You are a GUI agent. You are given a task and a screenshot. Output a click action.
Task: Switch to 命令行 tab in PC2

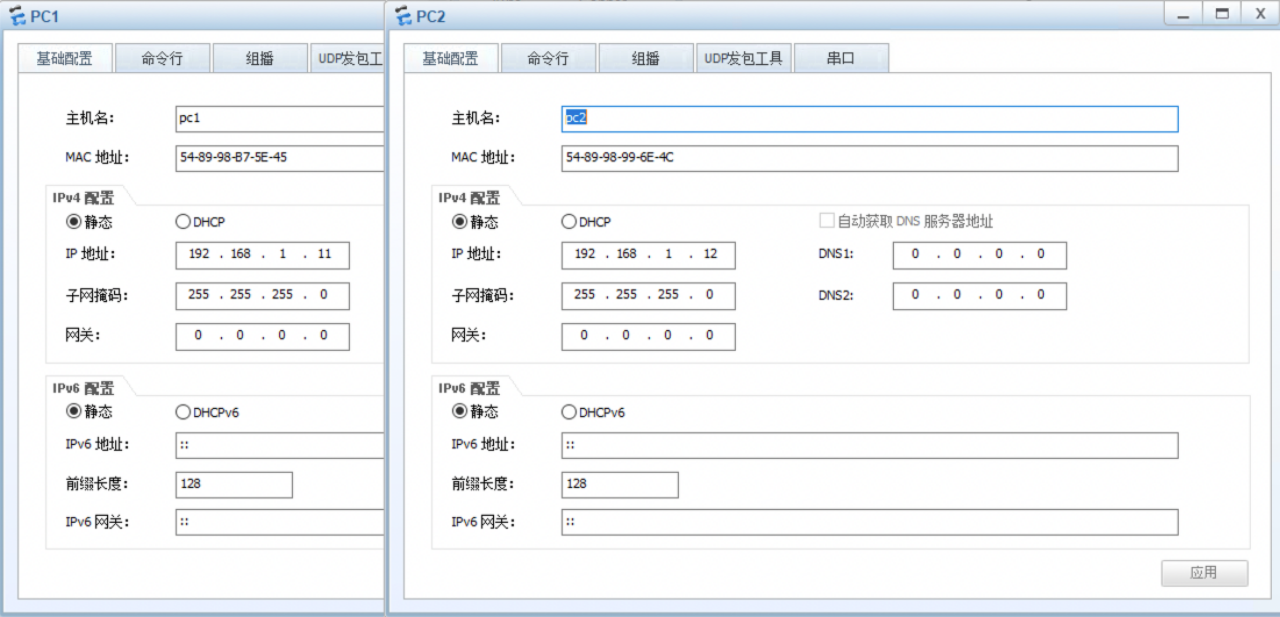pos(548,59)
